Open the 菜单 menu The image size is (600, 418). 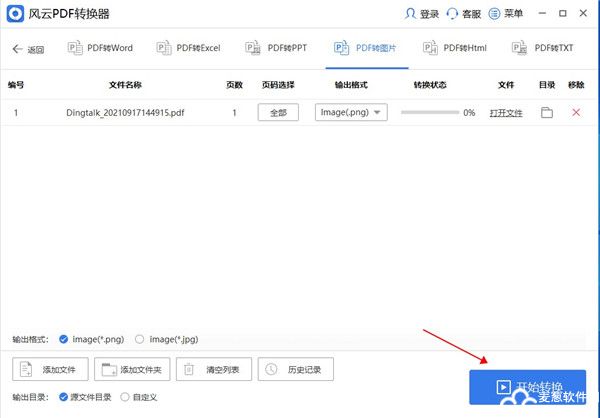[505, 14]
